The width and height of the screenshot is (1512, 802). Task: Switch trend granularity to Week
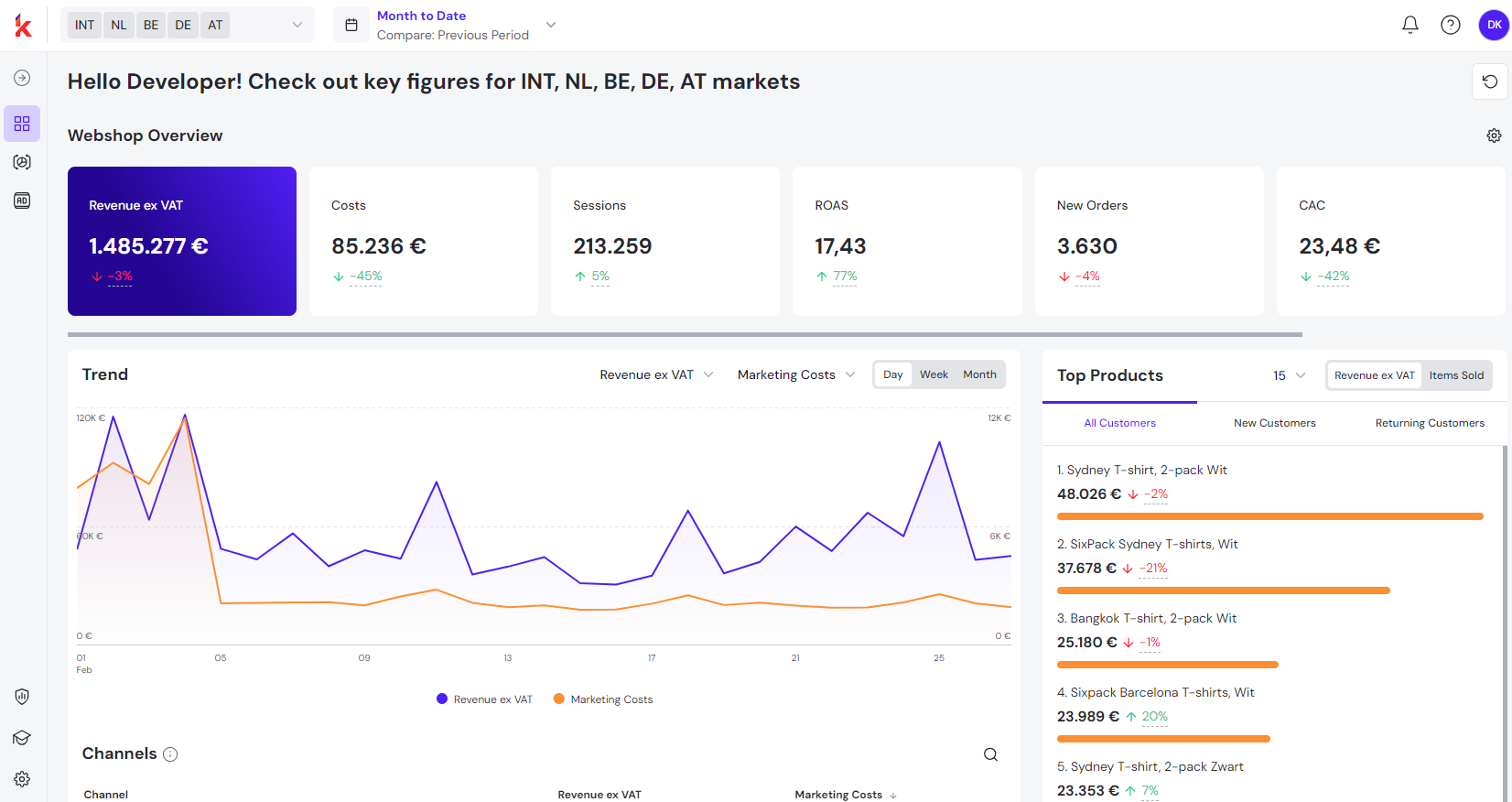coord(934,374)
